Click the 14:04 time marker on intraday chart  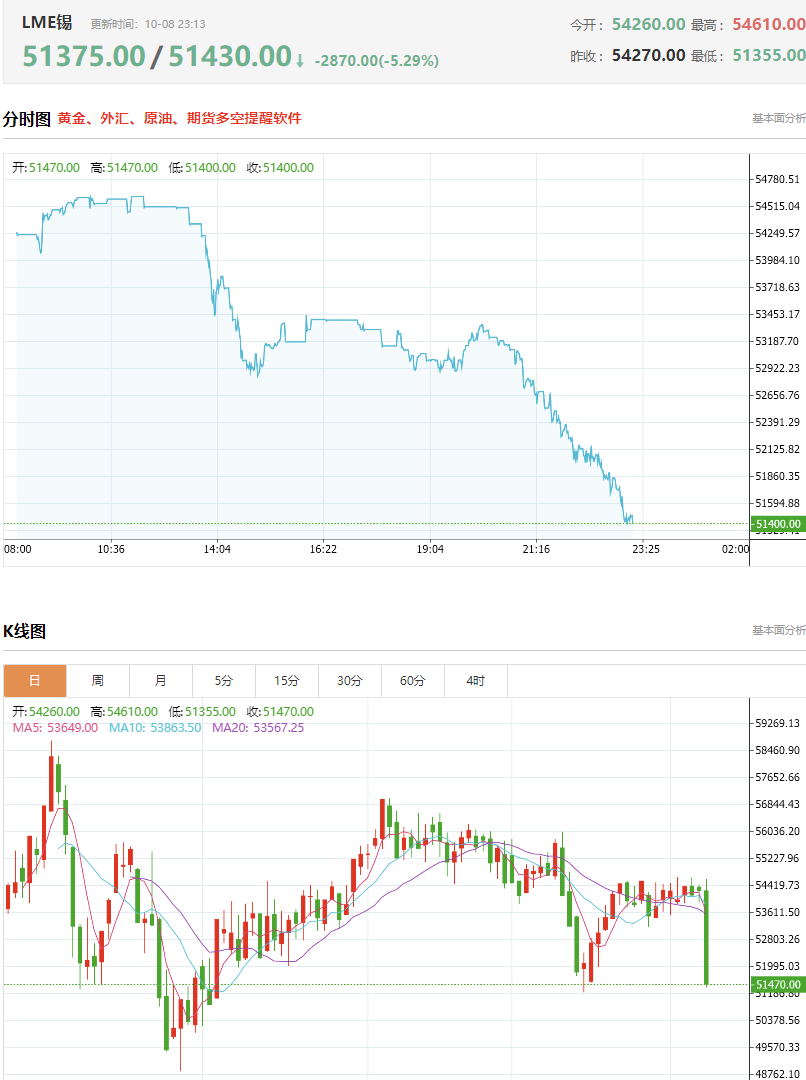(217, 549)
